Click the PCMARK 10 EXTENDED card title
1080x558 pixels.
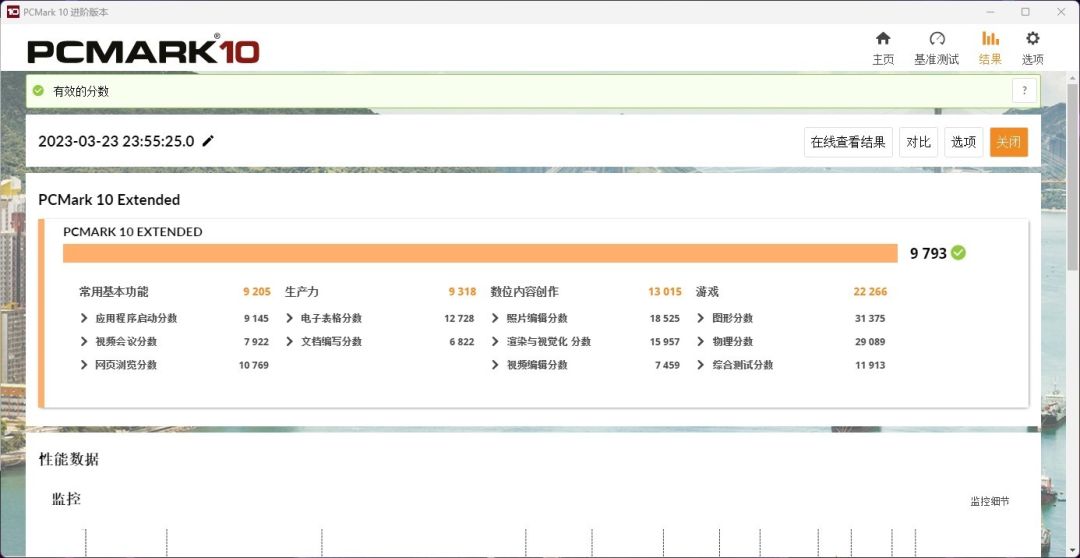pyautogui.click(x=133, y=232)
